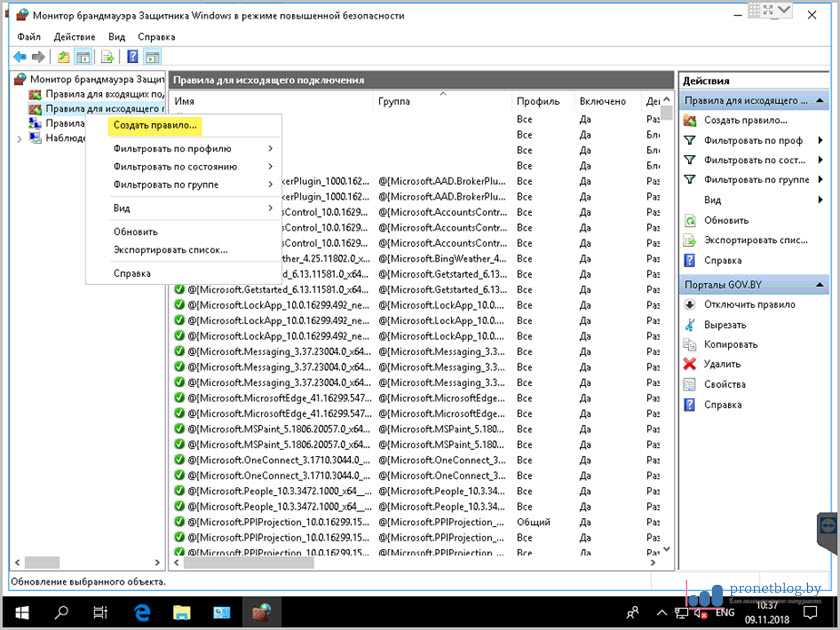Viewport: 840px width, 630px height.
Task: Expand the Наблюдение tree node
Action: [x=20, y=139]
